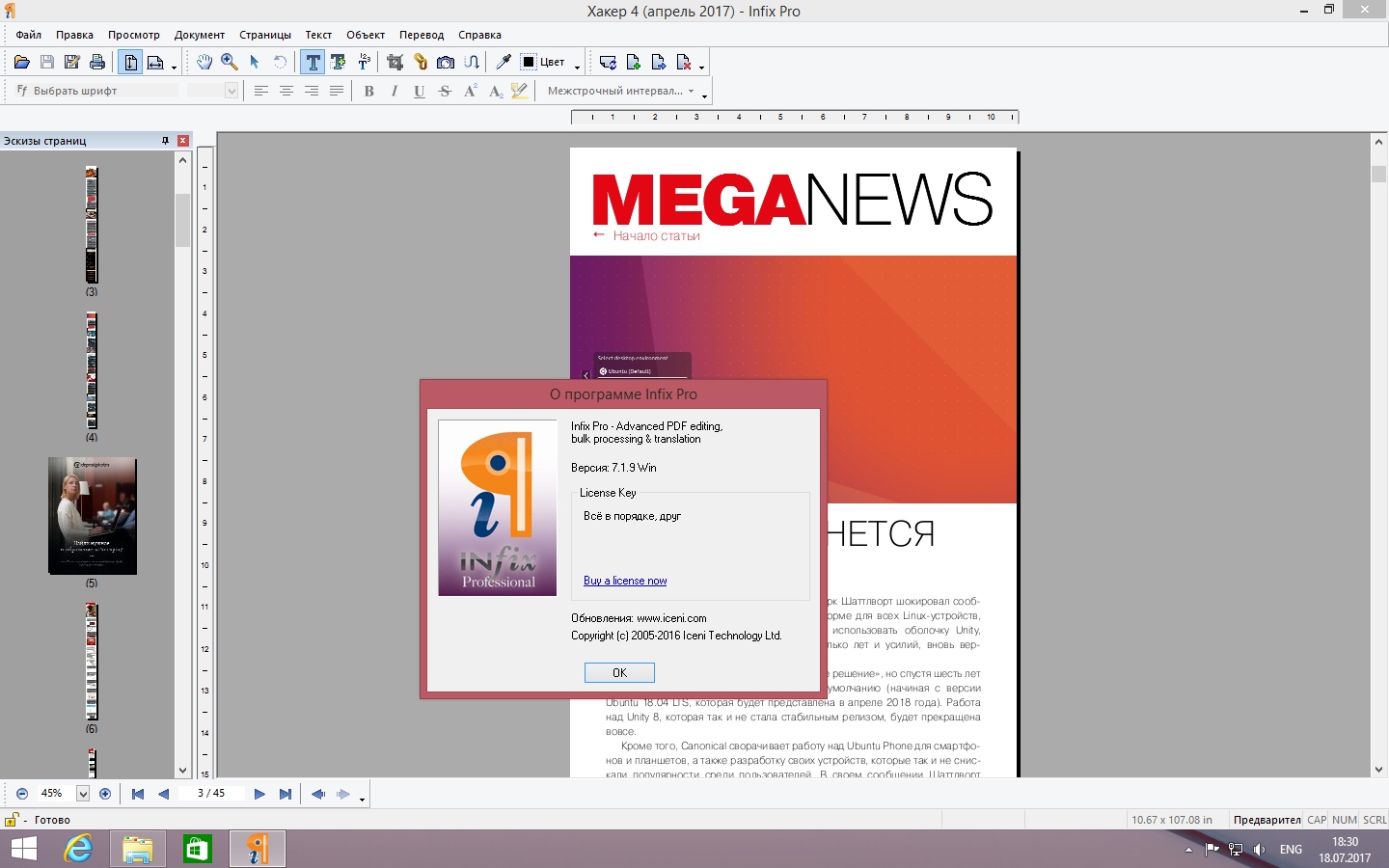Select page thumbnail (5)

point(93,516)
